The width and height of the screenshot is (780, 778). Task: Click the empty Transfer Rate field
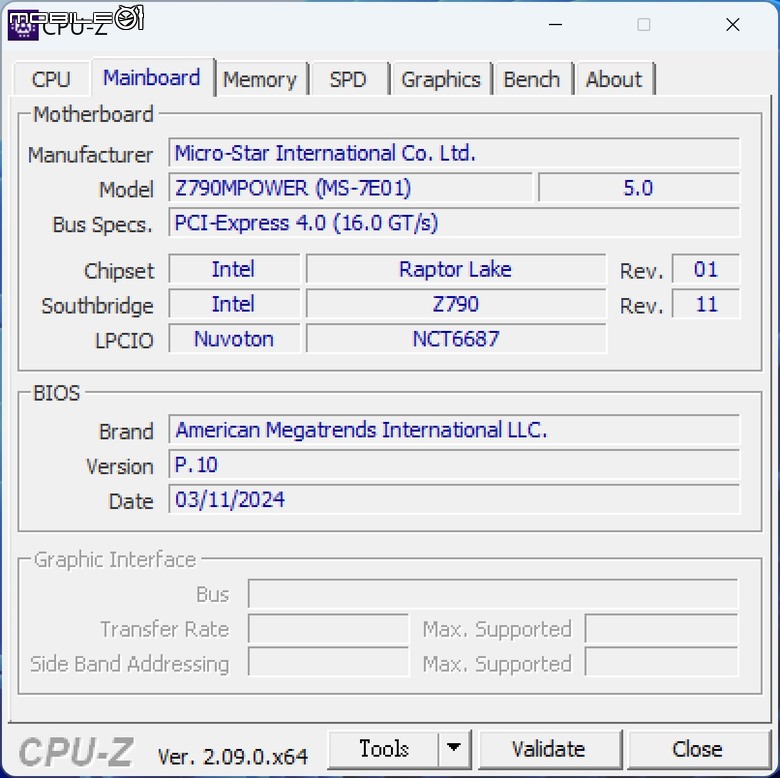(x=328, y=629)
